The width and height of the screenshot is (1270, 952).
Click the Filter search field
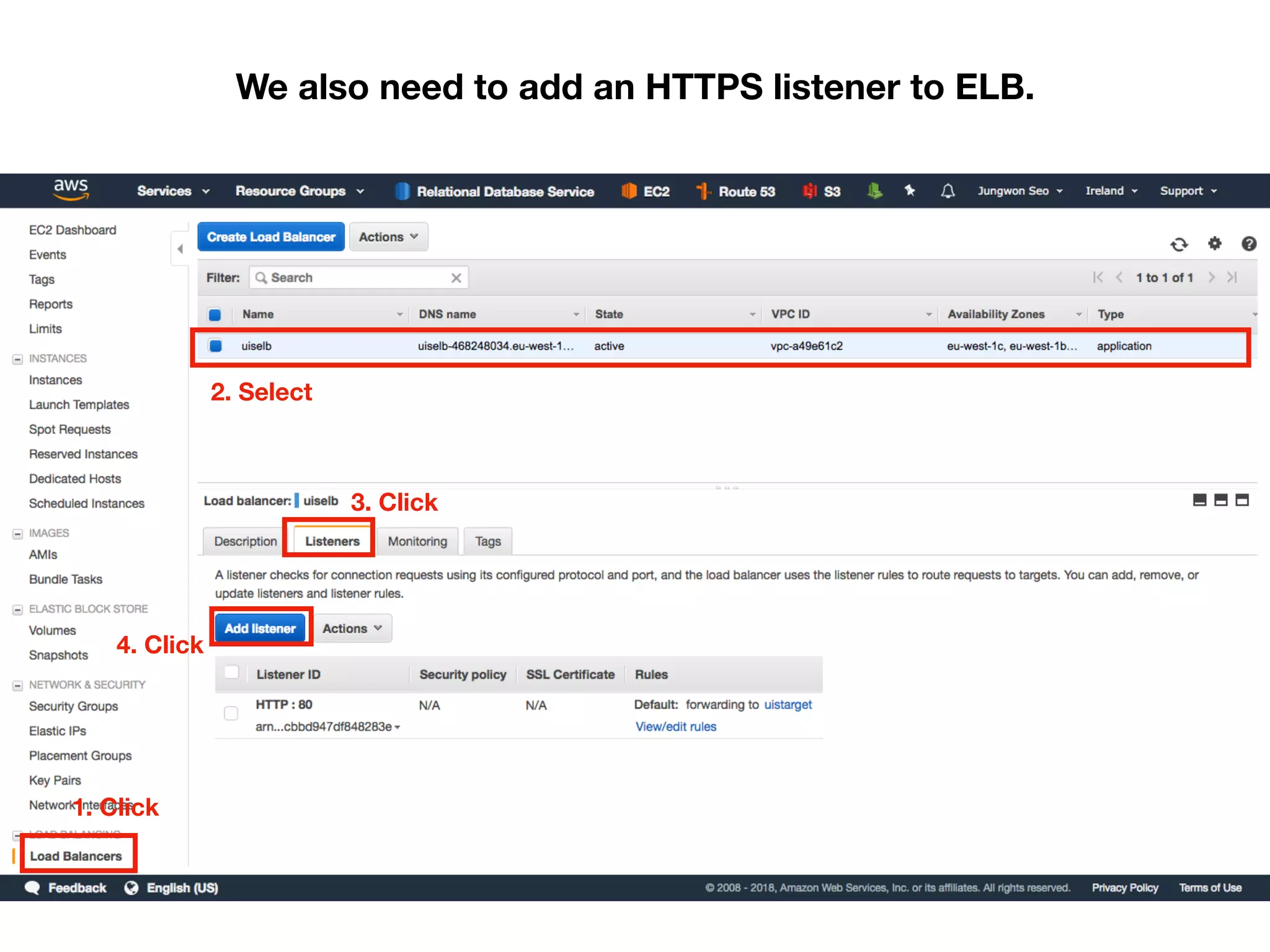[358, 278]
